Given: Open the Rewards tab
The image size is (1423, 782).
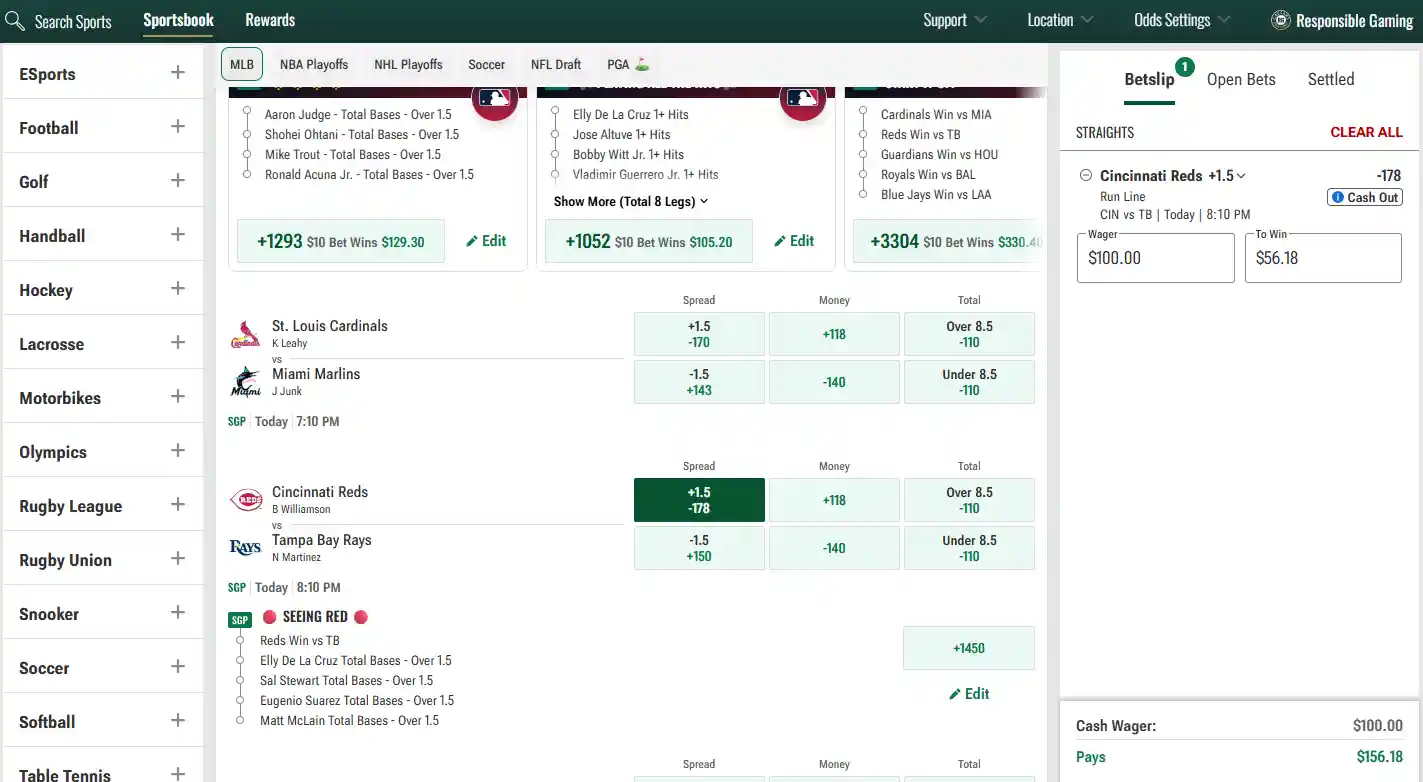Looking at the screenshot, I should coord(270,20).
